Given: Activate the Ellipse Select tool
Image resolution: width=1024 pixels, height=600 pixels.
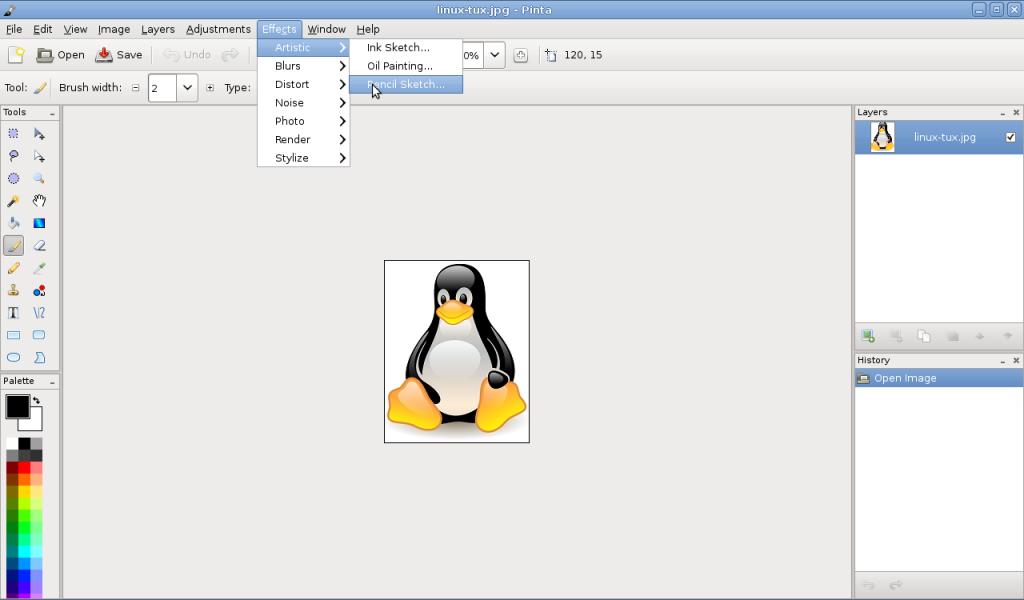Looking at the screenshot, I should click(13, 178).
